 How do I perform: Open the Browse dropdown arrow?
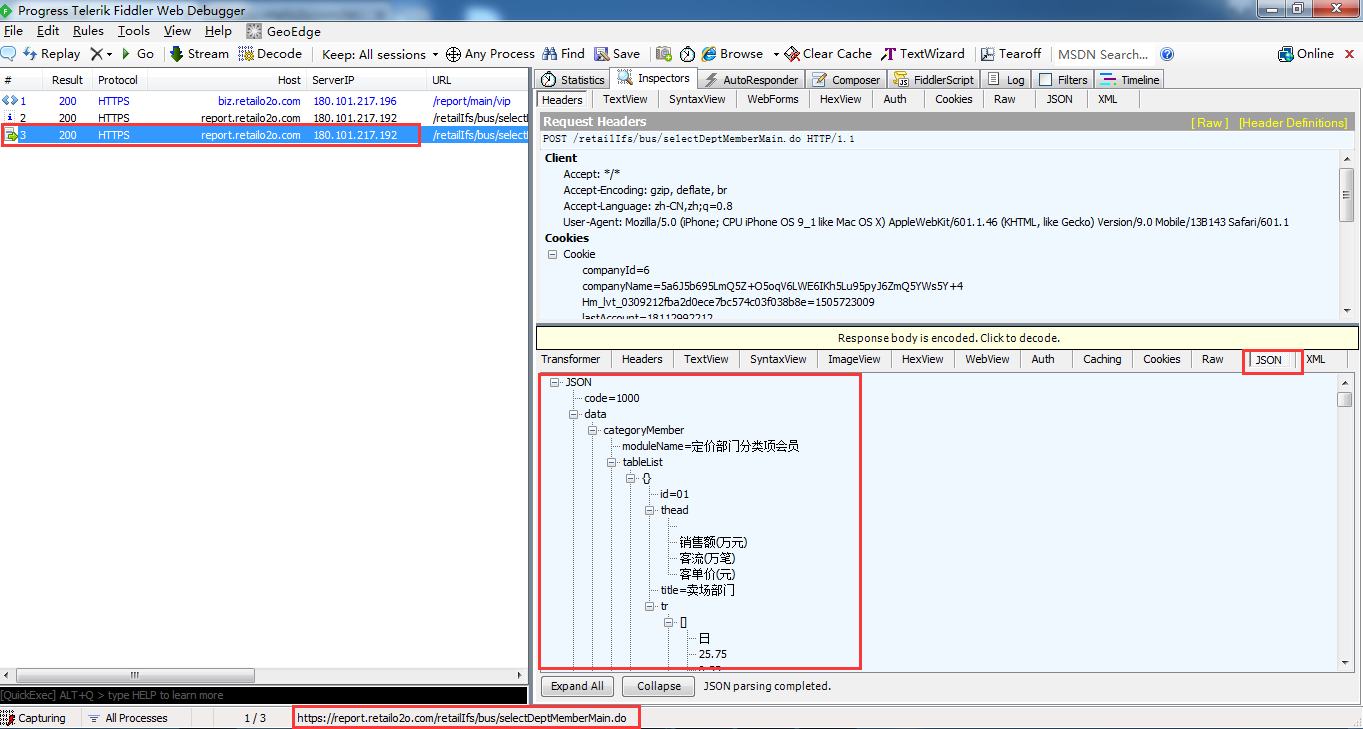click(x=776, y=54)
